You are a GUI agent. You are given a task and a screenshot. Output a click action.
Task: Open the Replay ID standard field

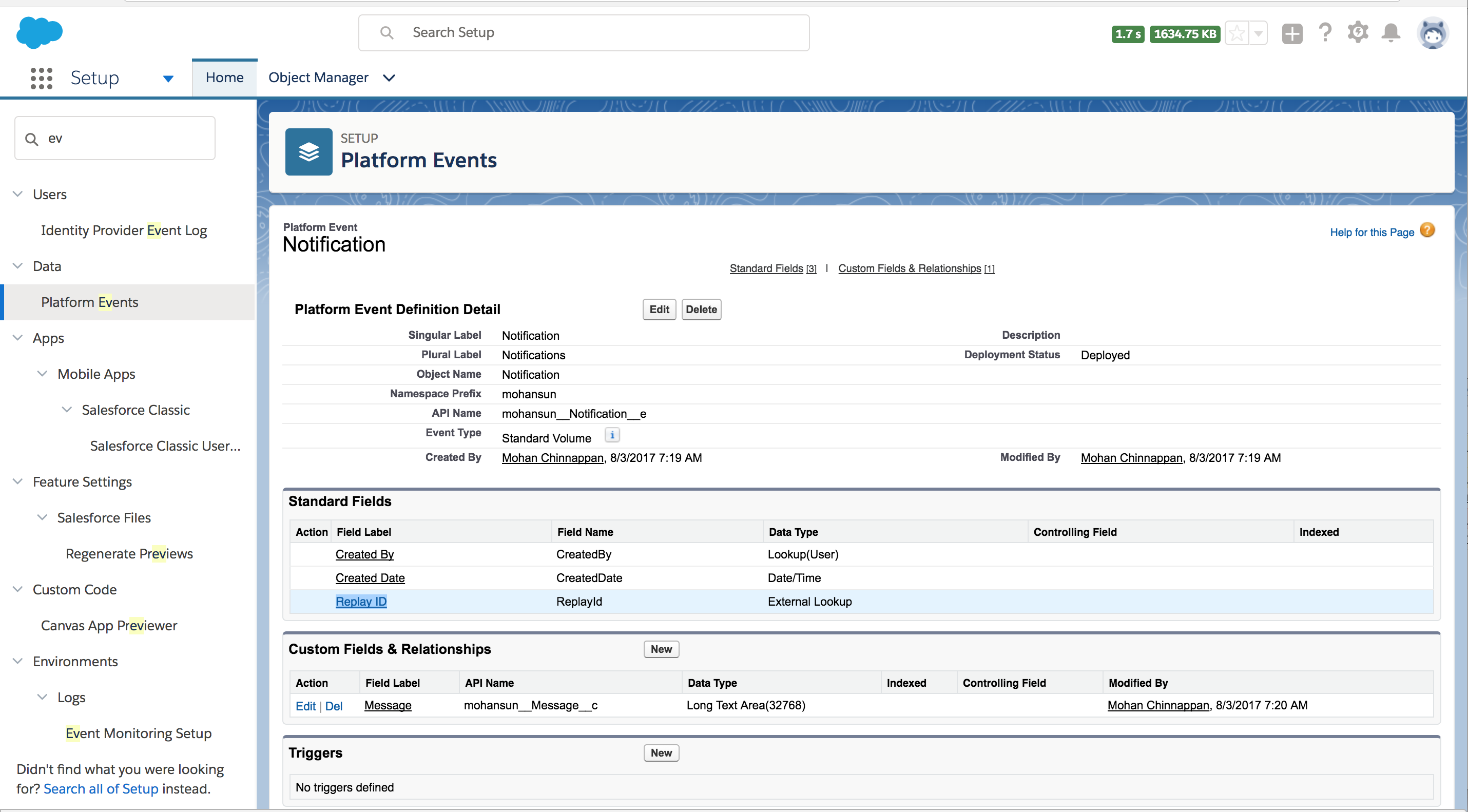click(x=361, y=602)
